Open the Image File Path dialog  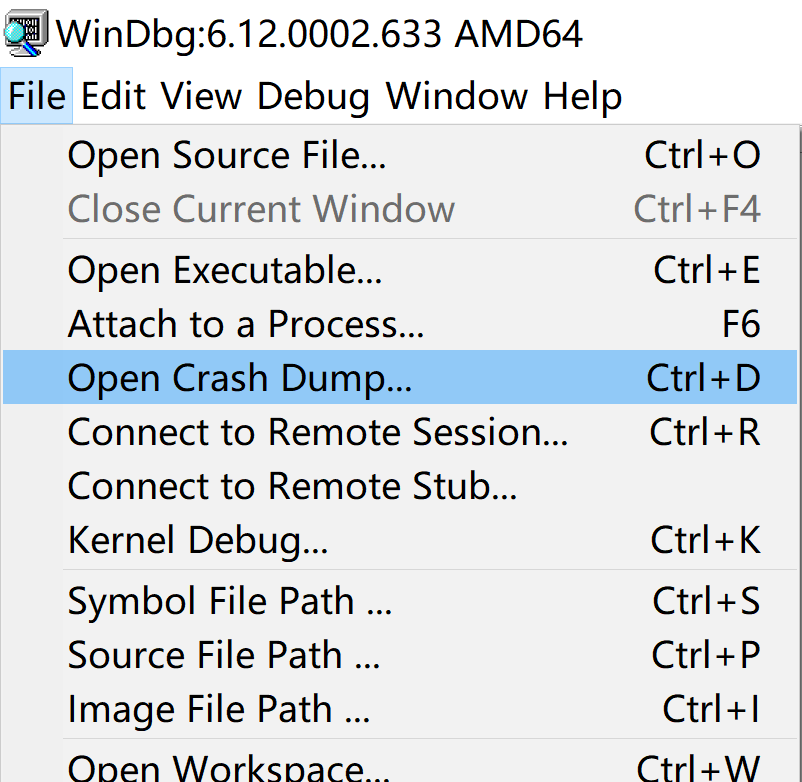[219, 709]
